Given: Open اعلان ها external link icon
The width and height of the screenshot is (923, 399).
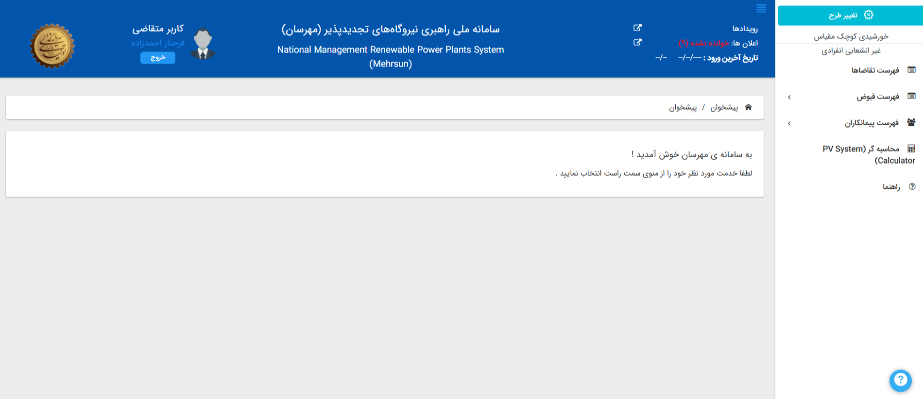Looking at the screenshot, I should tap(637, 42).
